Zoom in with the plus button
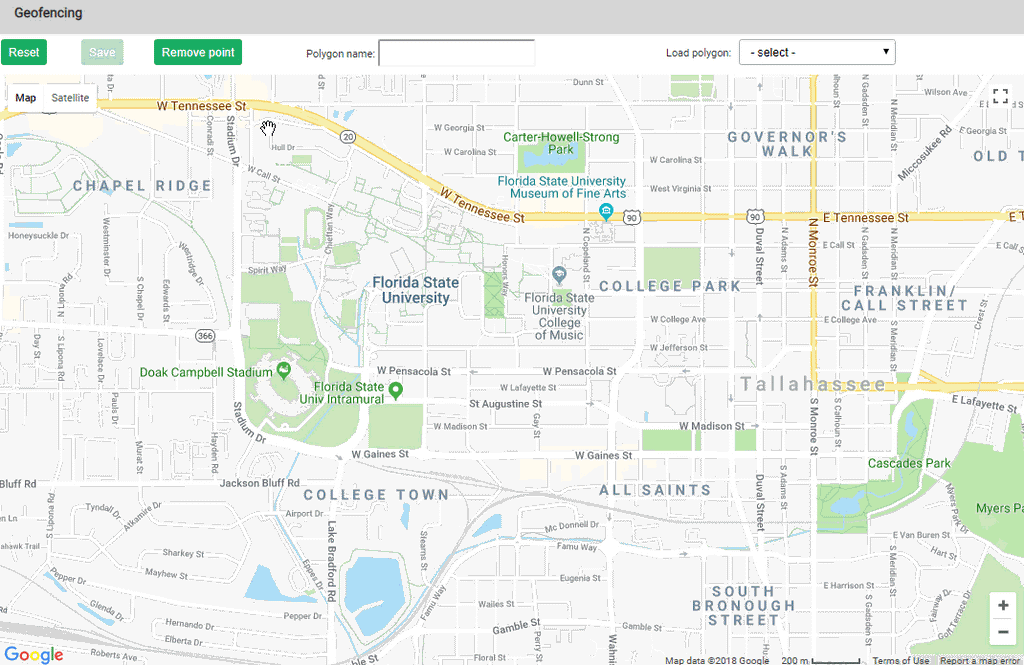 [x=1003, y=606]
